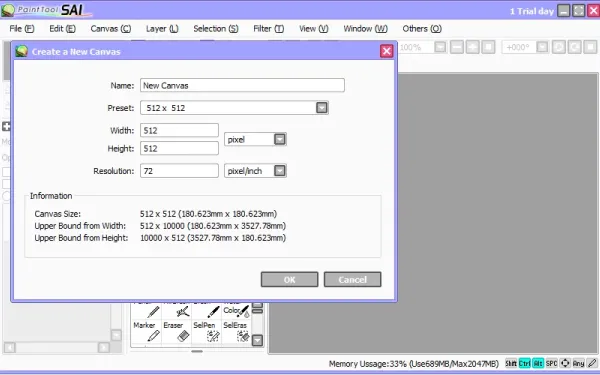Open the Selection menu
This screenshot has height=375, width=600.
point(216,29)
